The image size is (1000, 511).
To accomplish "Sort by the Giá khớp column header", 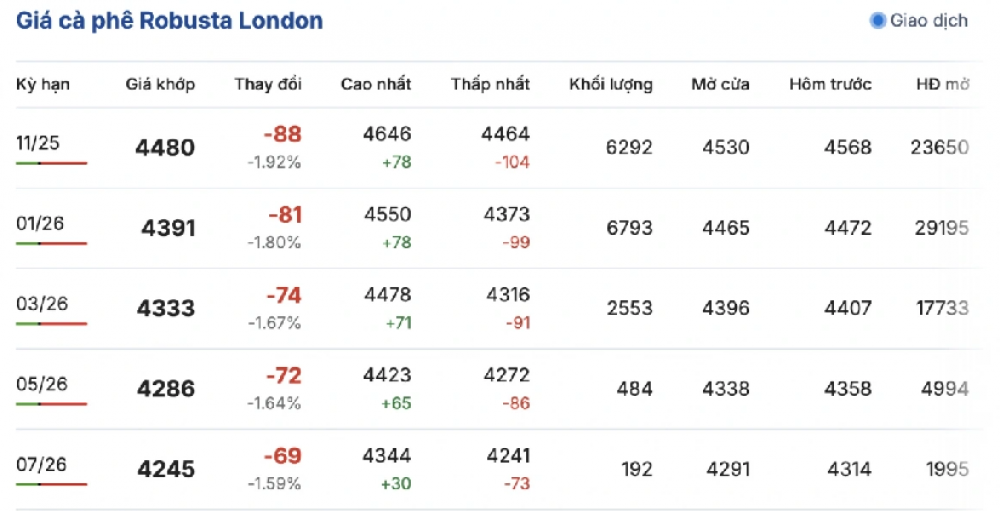I will [160, 84].
